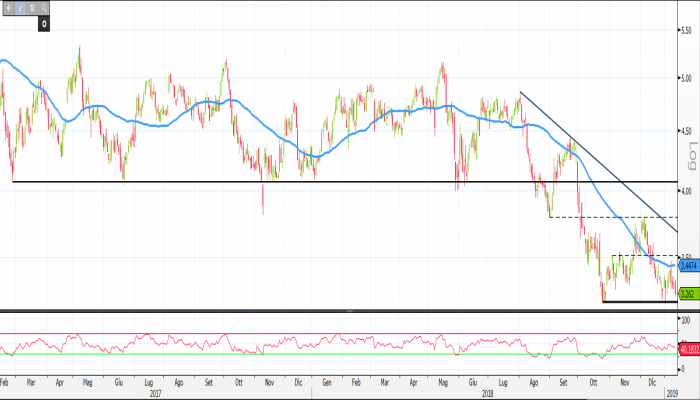Click the green 3.262 last price label
The image size is (700, 400).
(x=687, y=294)
